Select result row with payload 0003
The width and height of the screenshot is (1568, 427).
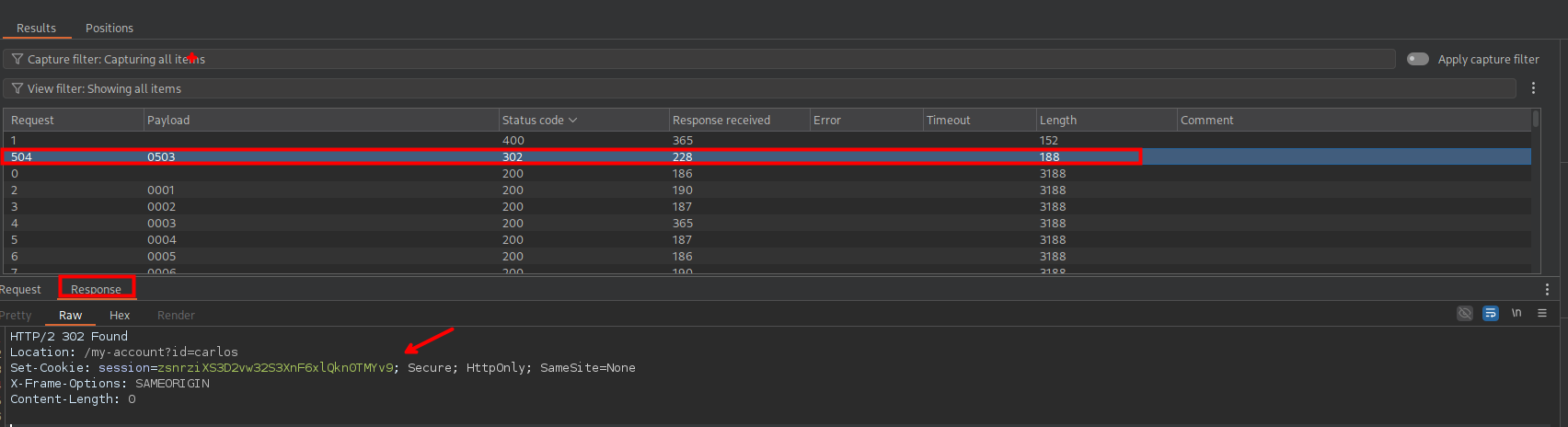(x=161, y=223)
